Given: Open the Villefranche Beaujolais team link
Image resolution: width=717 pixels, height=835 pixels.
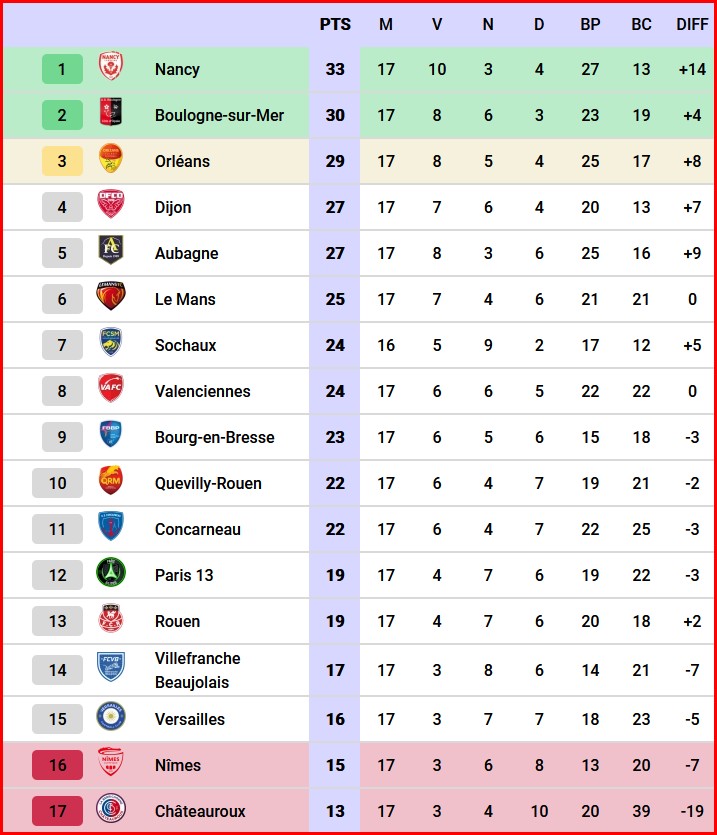Looking at the screenshot, I should click(x=198, y=670).
